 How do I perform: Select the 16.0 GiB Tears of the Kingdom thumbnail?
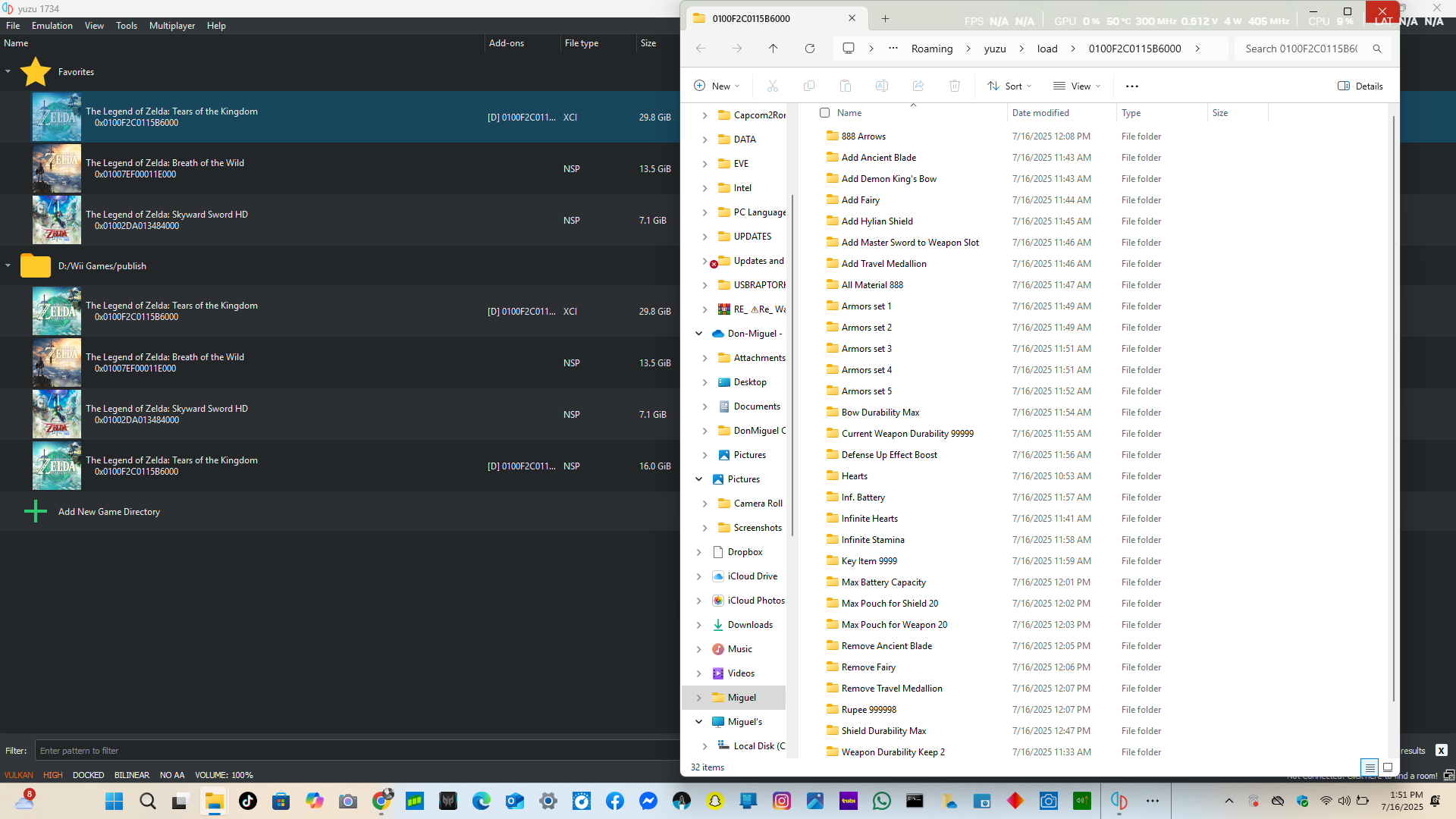pyautogui.click(x=57, y=466)
